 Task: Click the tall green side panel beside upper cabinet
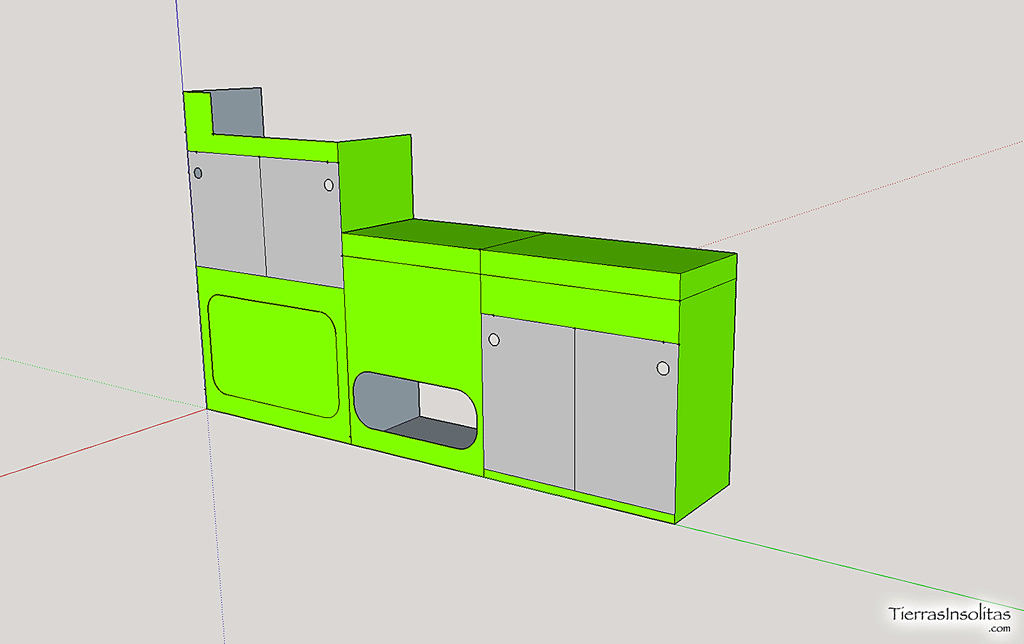click(375, 183)
